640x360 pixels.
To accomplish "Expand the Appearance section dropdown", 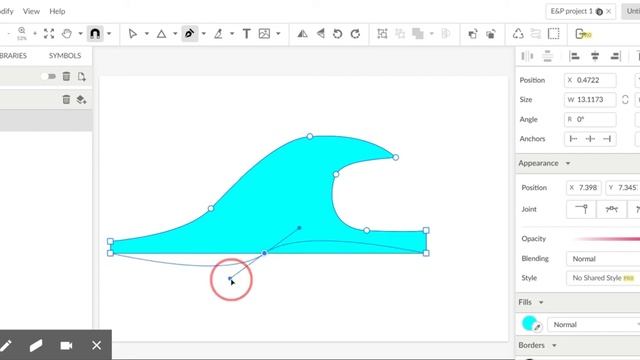I will tap(568, 163).
